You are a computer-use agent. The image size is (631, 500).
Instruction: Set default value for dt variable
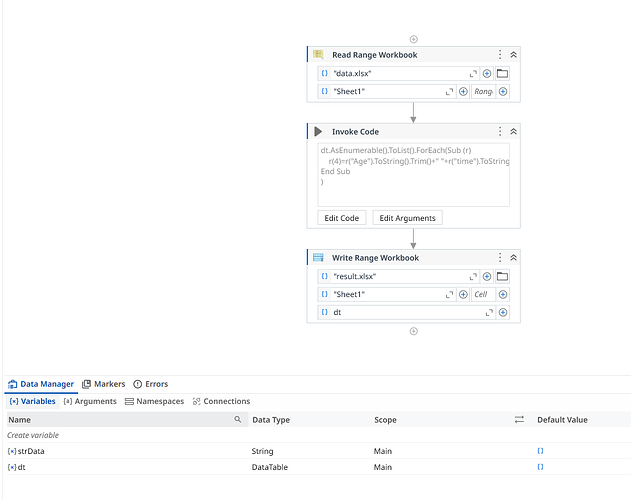tap(540, 467)
